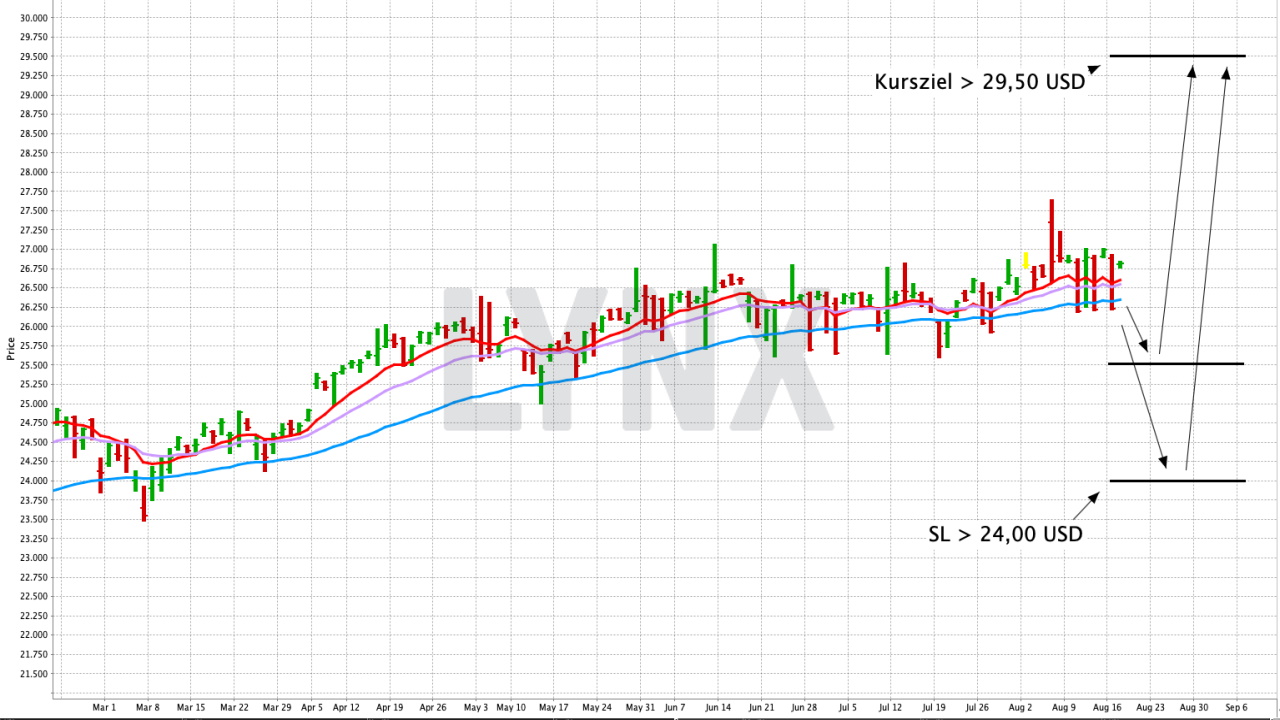The width and height of the screenshot is (1280, 720).
Task: Click the 28.000 price axis label
Action: [x=33, y=172]
